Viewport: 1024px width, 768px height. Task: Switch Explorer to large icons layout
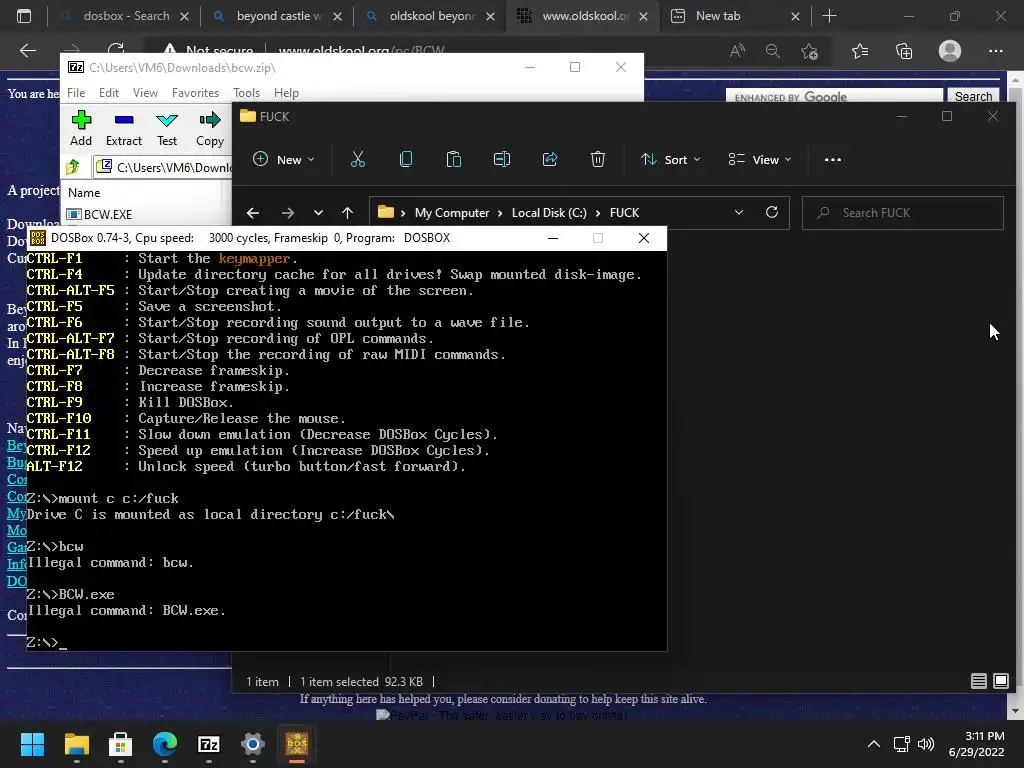[x=1000, y=681]
